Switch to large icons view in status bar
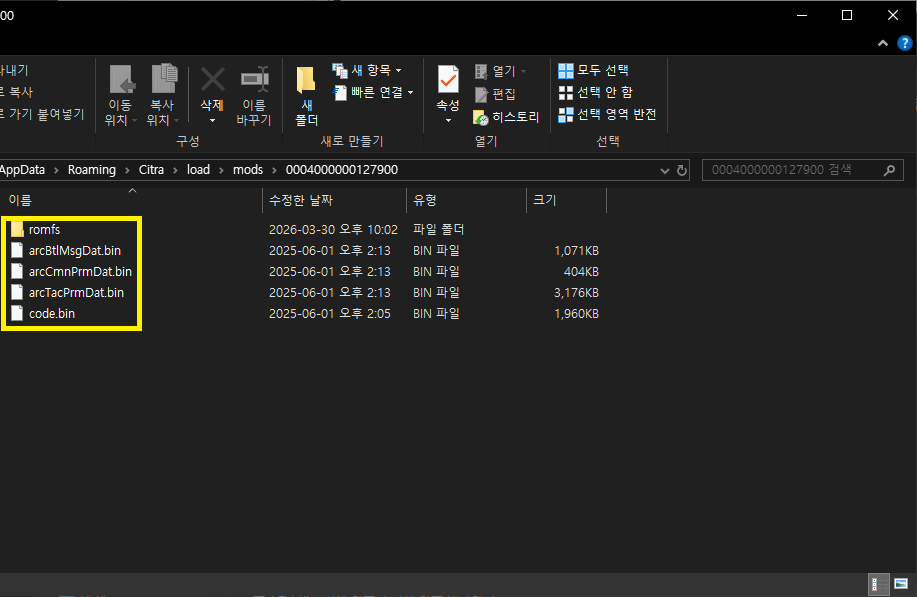The height and width of the screenshot is (597, 917). tap(900, 585)
